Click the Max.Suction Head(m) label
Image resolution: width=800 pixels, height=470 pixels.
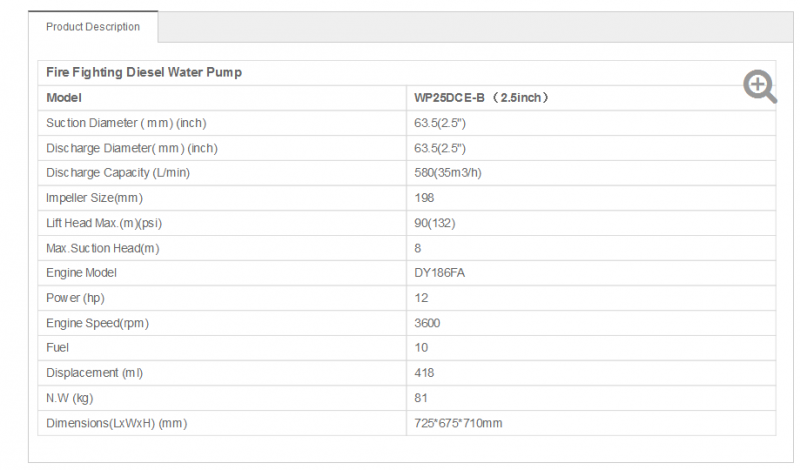tap(103, 248)
